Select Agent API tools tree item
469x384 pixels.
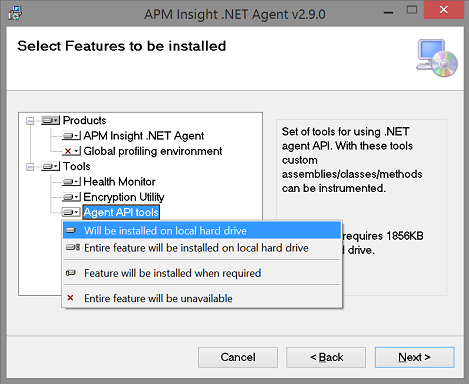point(121,212)
